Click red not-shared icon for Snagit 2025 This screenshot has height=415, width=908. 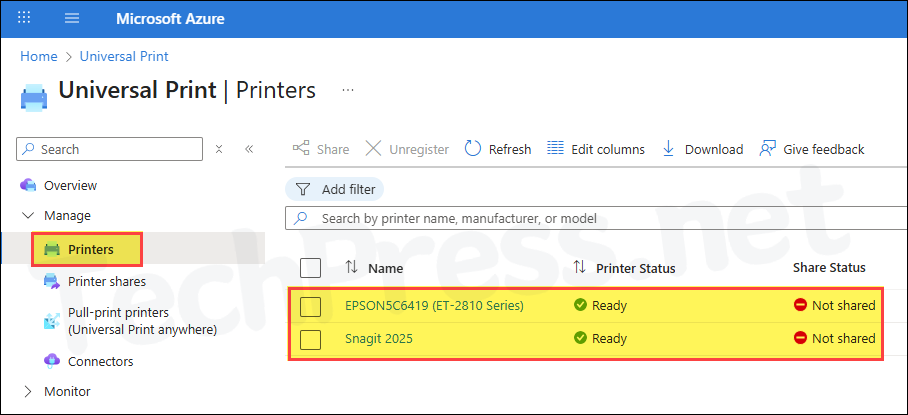[x=800, y=338]
